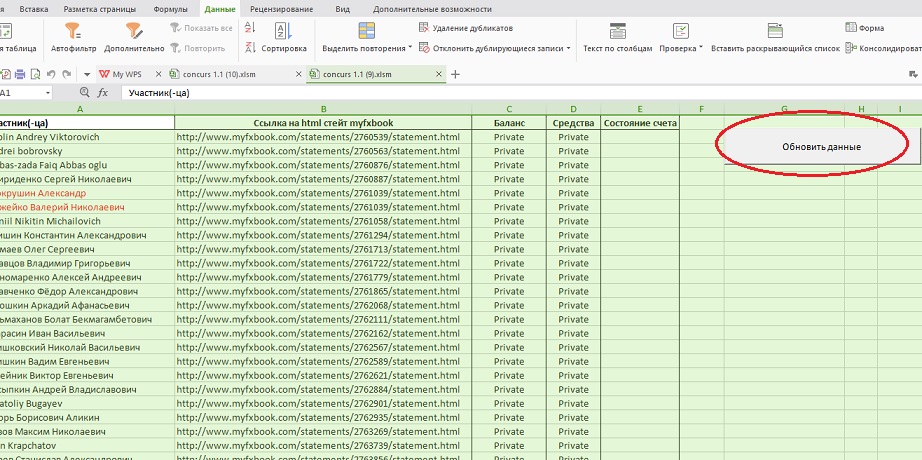
Task: Click the Валерий Николаевич name cell
Action: (87, 207)
